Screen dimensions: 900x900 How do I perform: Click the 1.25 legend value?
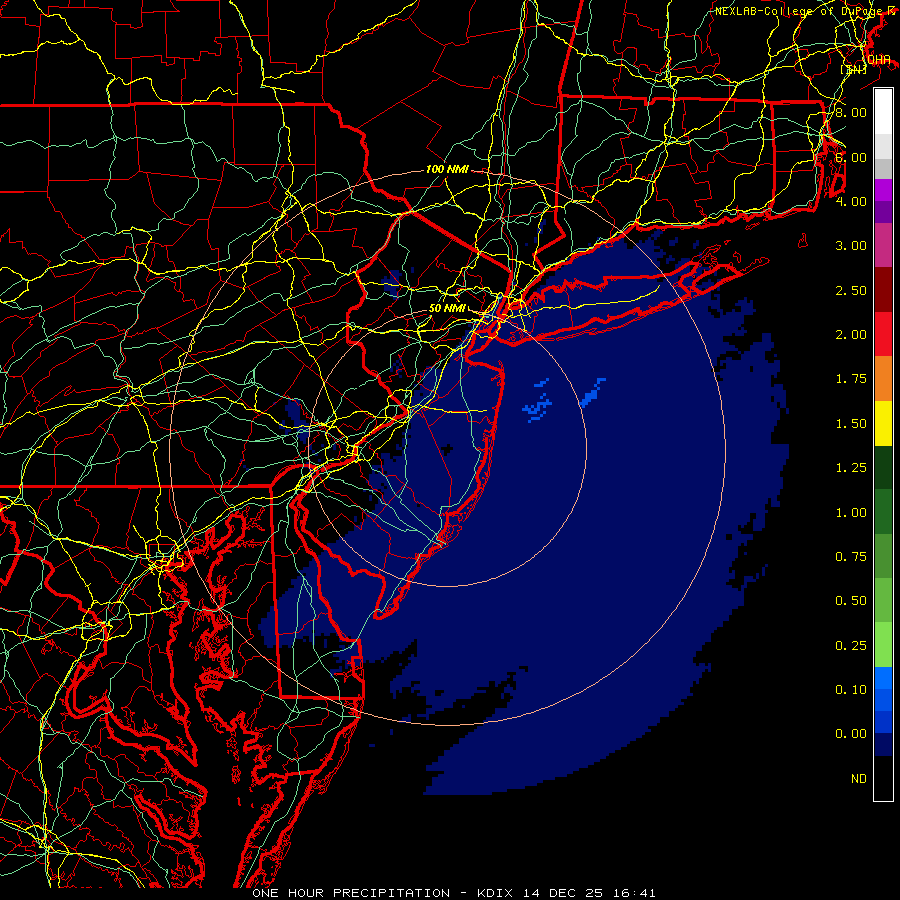851,468
